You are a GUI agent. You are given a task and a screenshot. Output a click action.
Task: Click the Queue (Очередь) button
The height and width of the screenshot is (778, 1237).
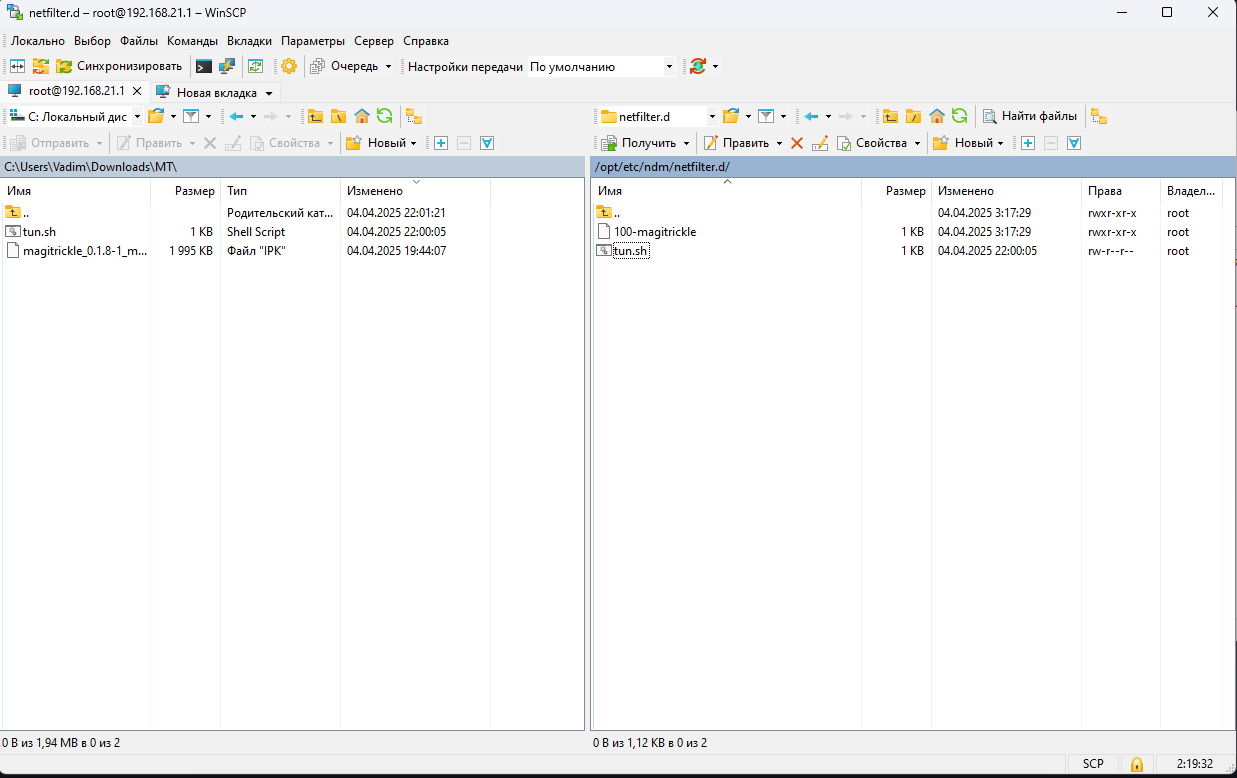point(350,66)
